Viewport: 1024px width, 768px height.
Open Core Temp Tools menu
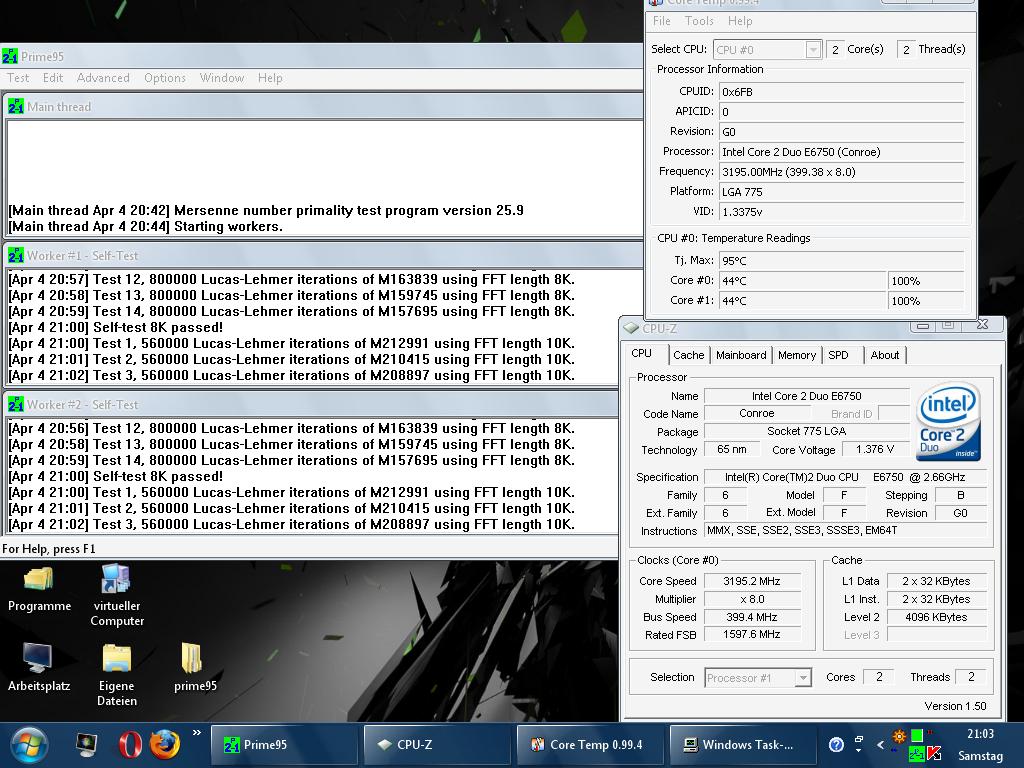pyautogui.click(x=699, y=21)
